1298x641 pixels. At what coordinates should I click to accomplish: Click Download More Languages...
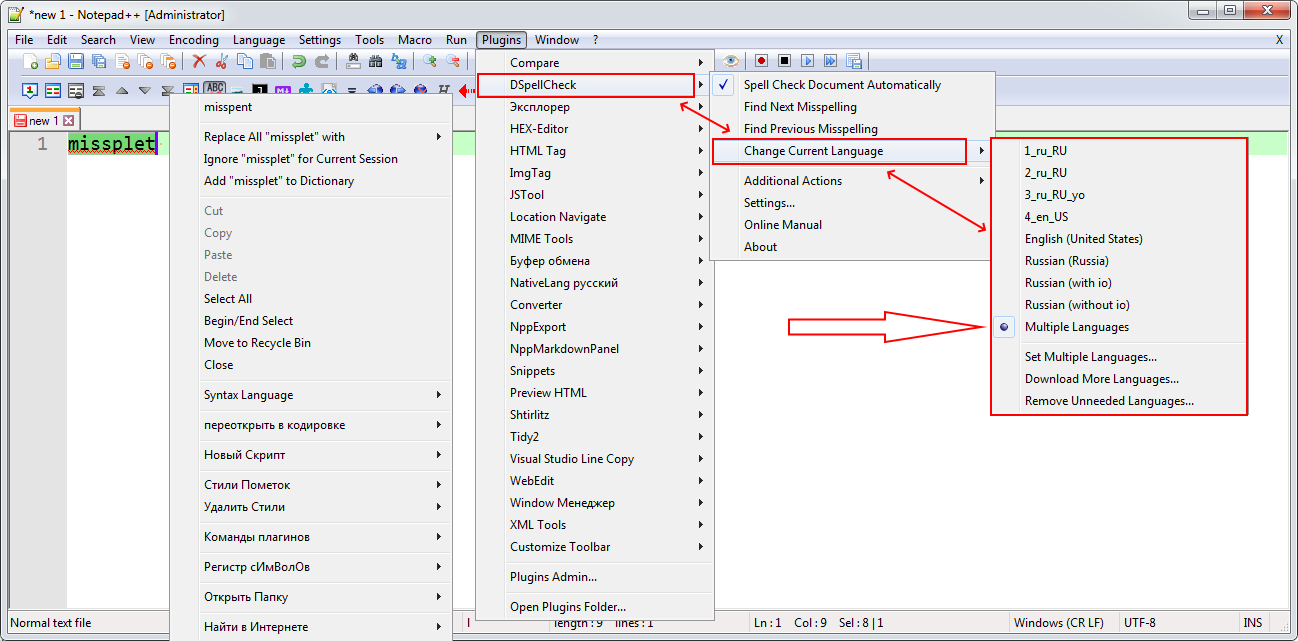click(x=1119, y=379)
